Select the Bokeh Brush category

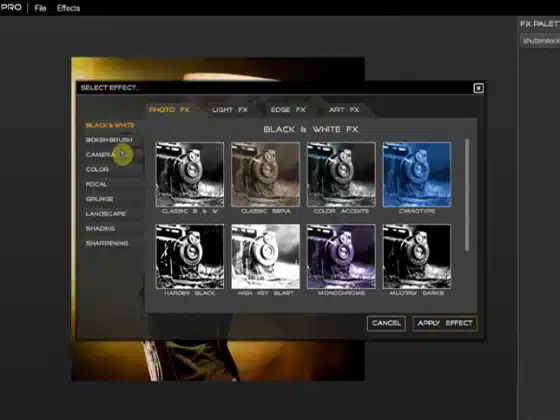[x=109, y=140]
